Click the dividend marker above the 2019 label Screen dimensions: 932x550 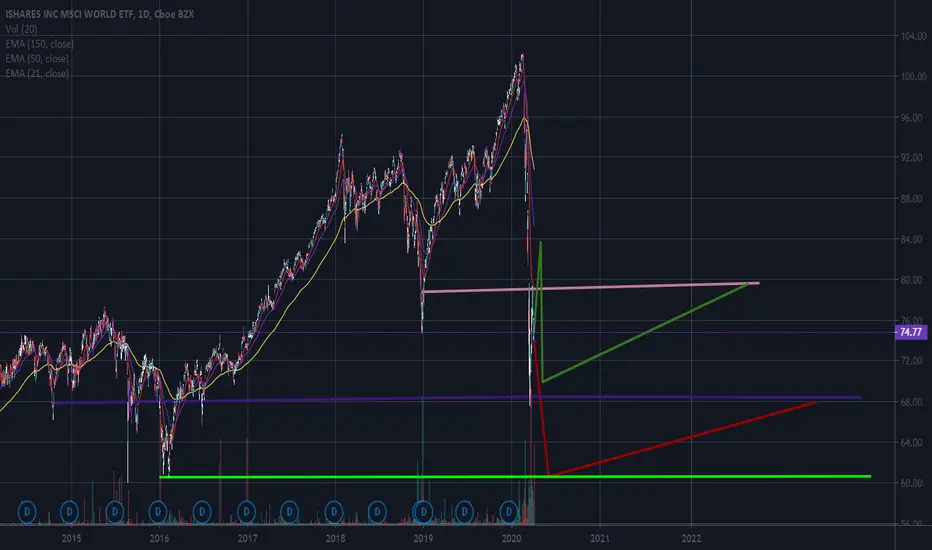tap(423, 511)
